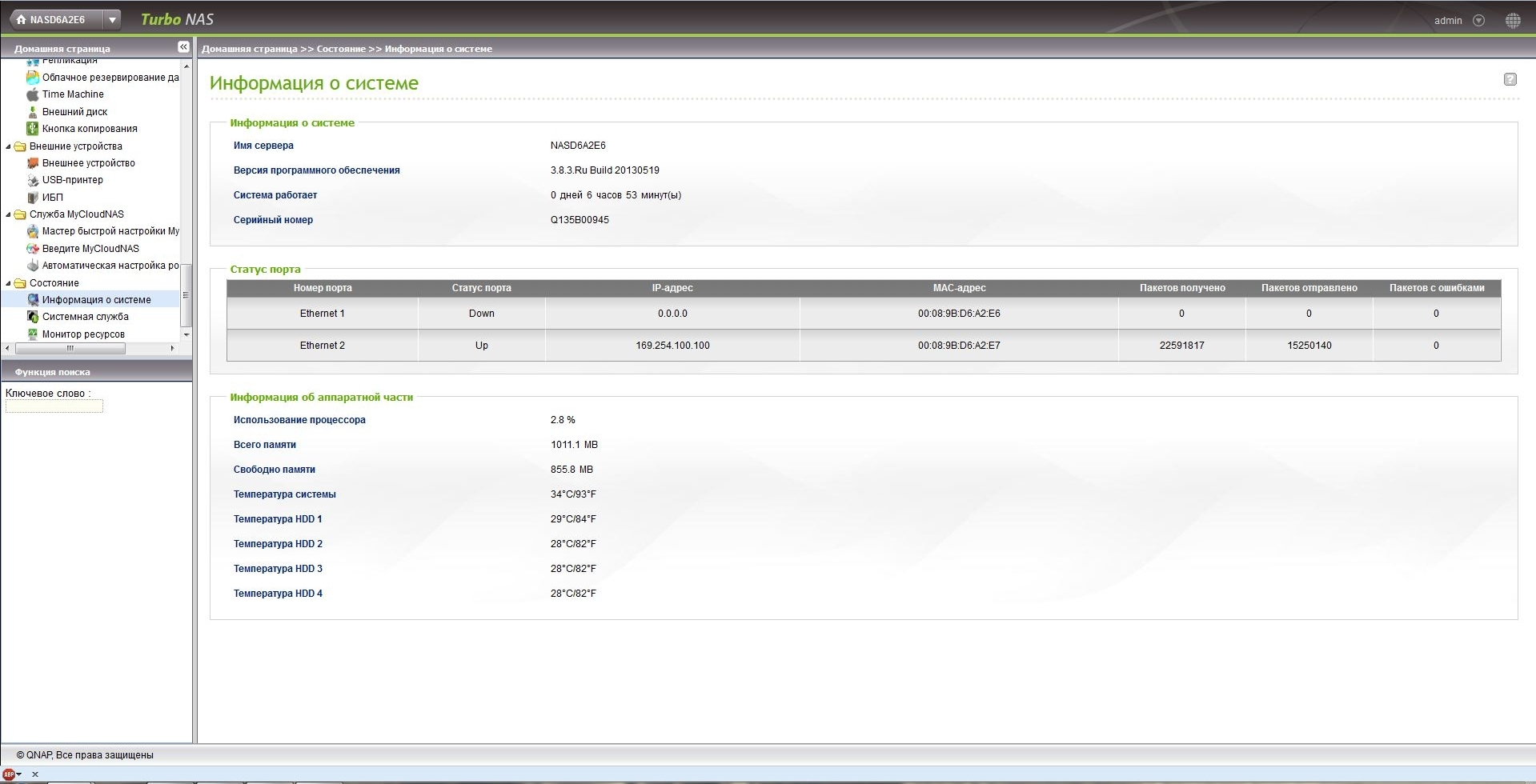Select Облачное резервирование in the tree

tap(110, 78)
